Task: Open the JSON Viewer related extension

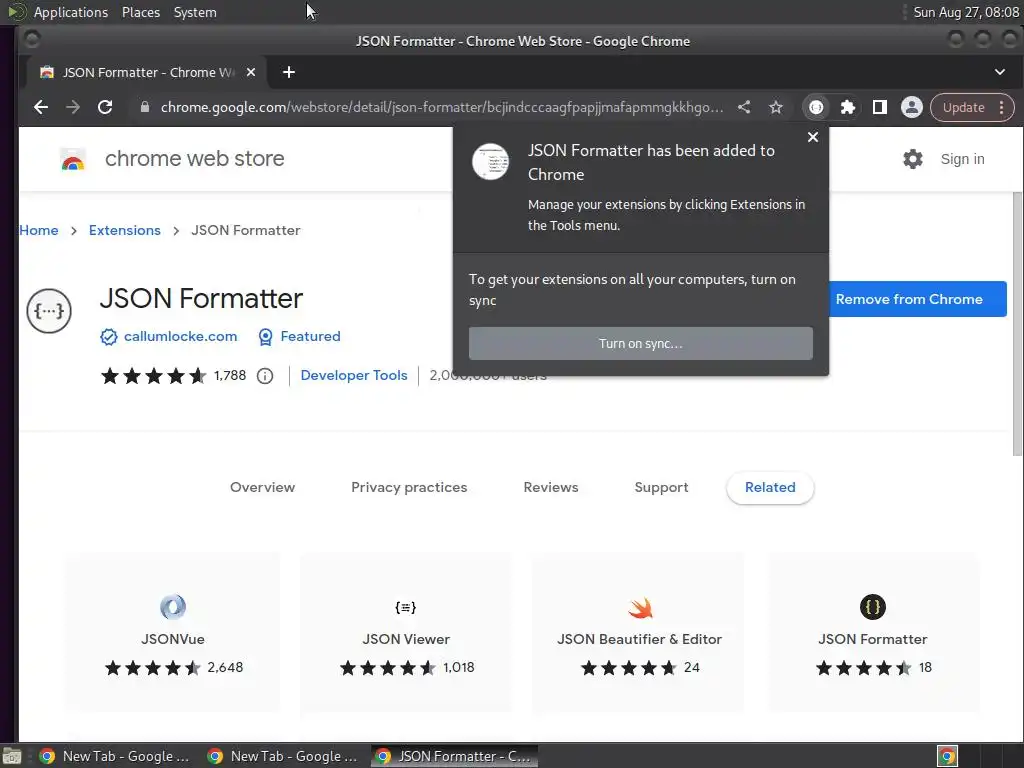Action: click(x=406, y=632)
